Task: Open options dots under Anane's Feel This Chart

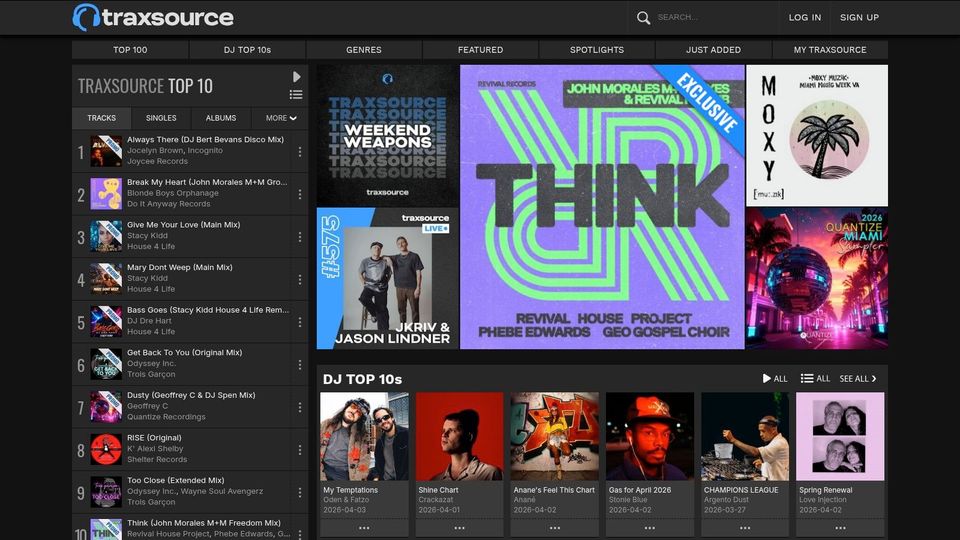Action: (555, 528)
